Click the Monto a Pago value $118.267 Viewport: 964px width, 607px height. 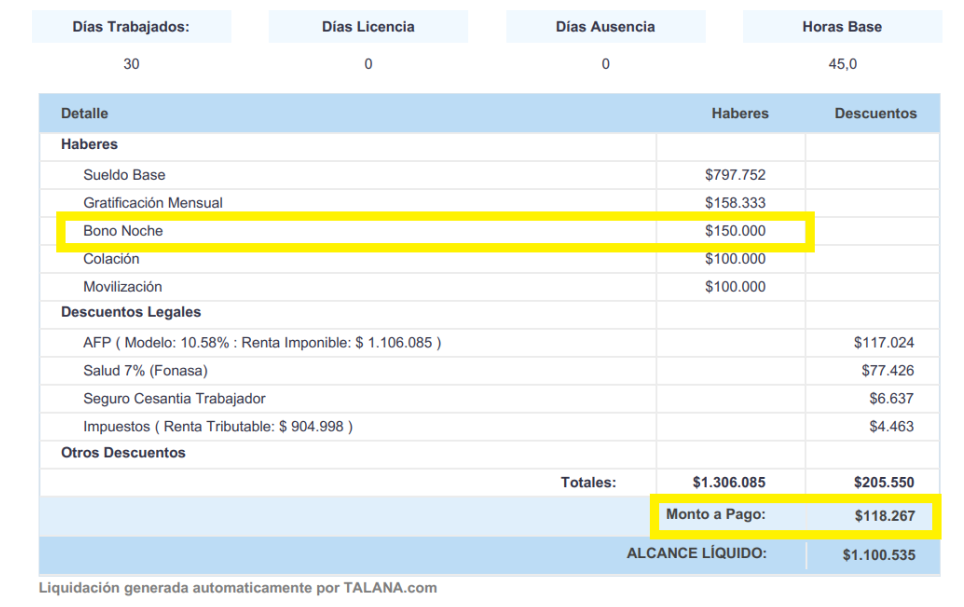(884, 517)
